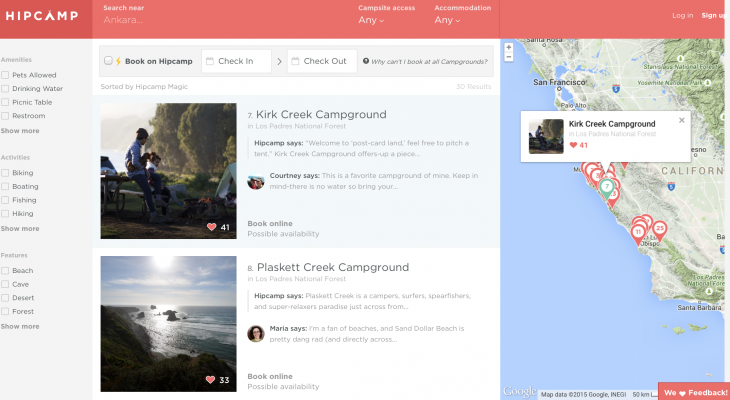Expand Show more under Amenities
The width and height of the screenshot is (730, 400).
(x=20, y=131)
